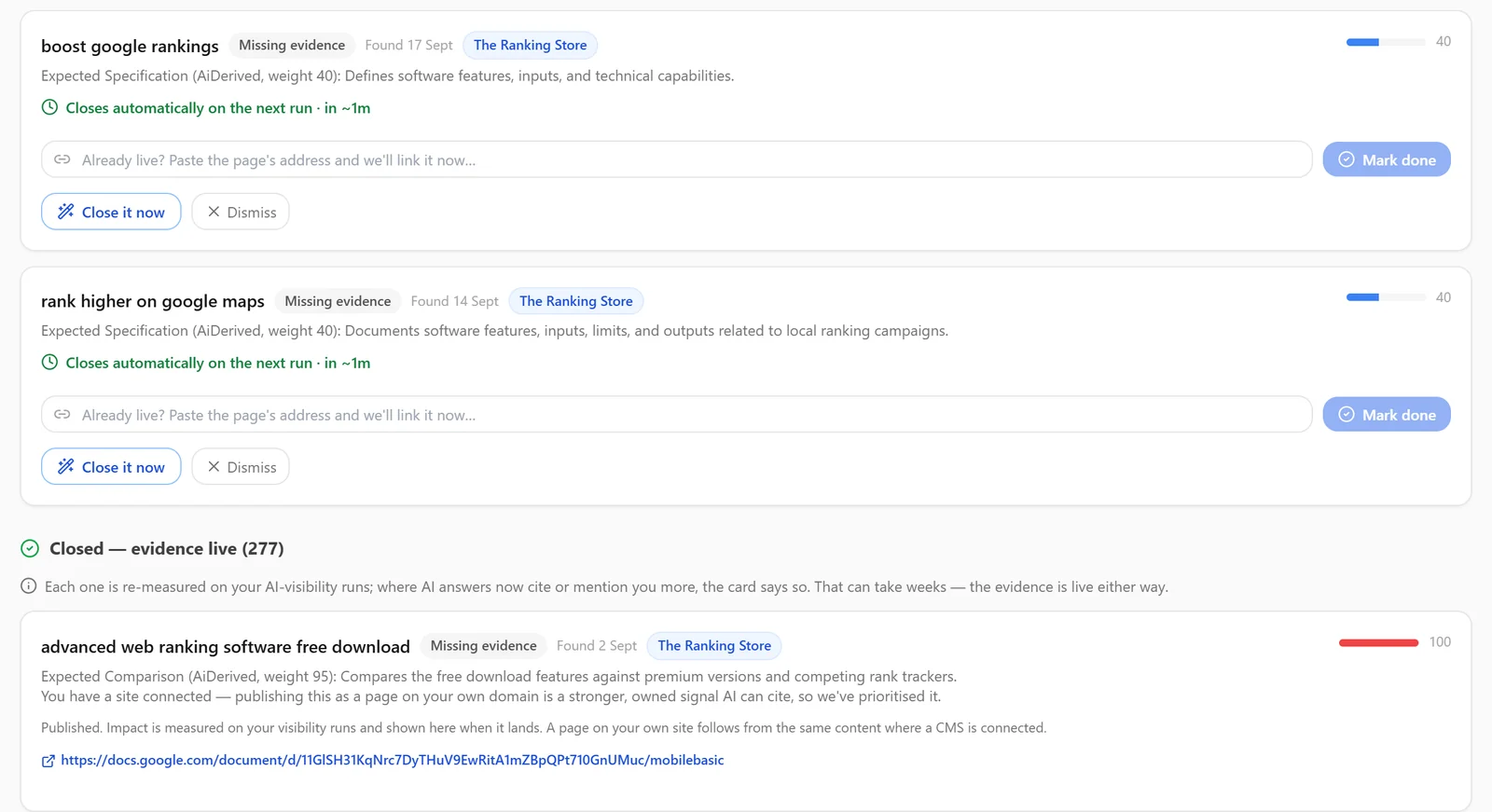Mark rank higher on google maps done
The height and width of the screenshot is (812, 1492).
[1387, 415]
